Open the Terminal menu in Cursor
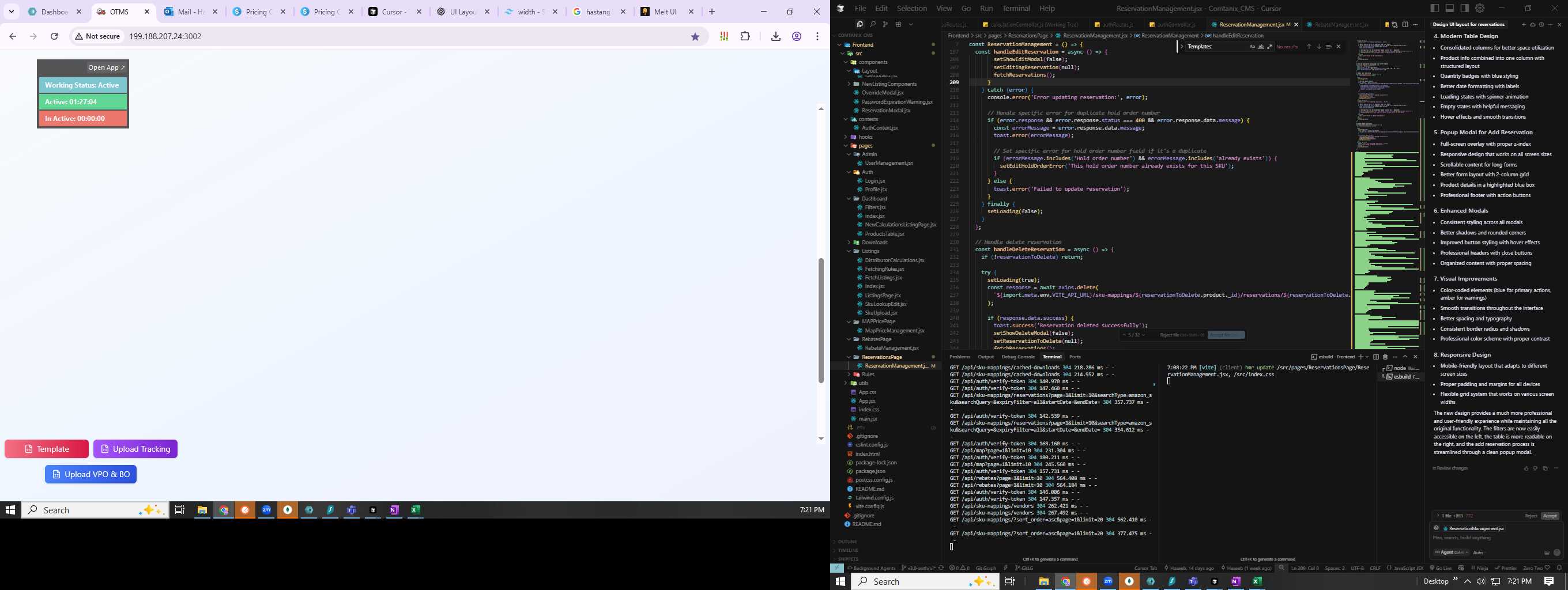This screenshot has height=590, width=1568. coord(1016,9)
